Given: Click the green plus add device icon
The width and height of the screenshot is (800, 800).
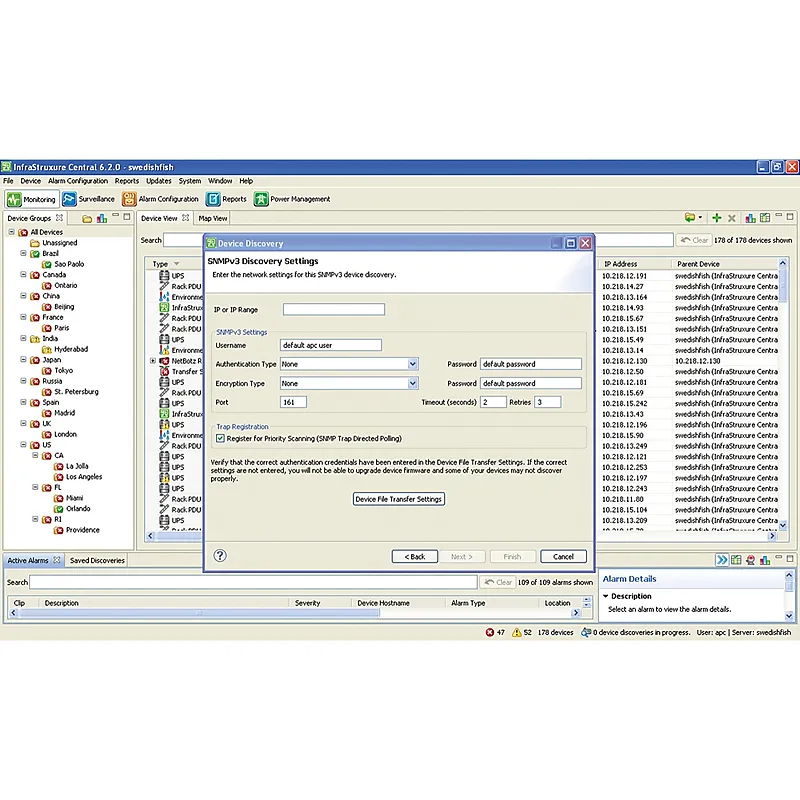Looking at the screenshot, I should tap(717, 218).
